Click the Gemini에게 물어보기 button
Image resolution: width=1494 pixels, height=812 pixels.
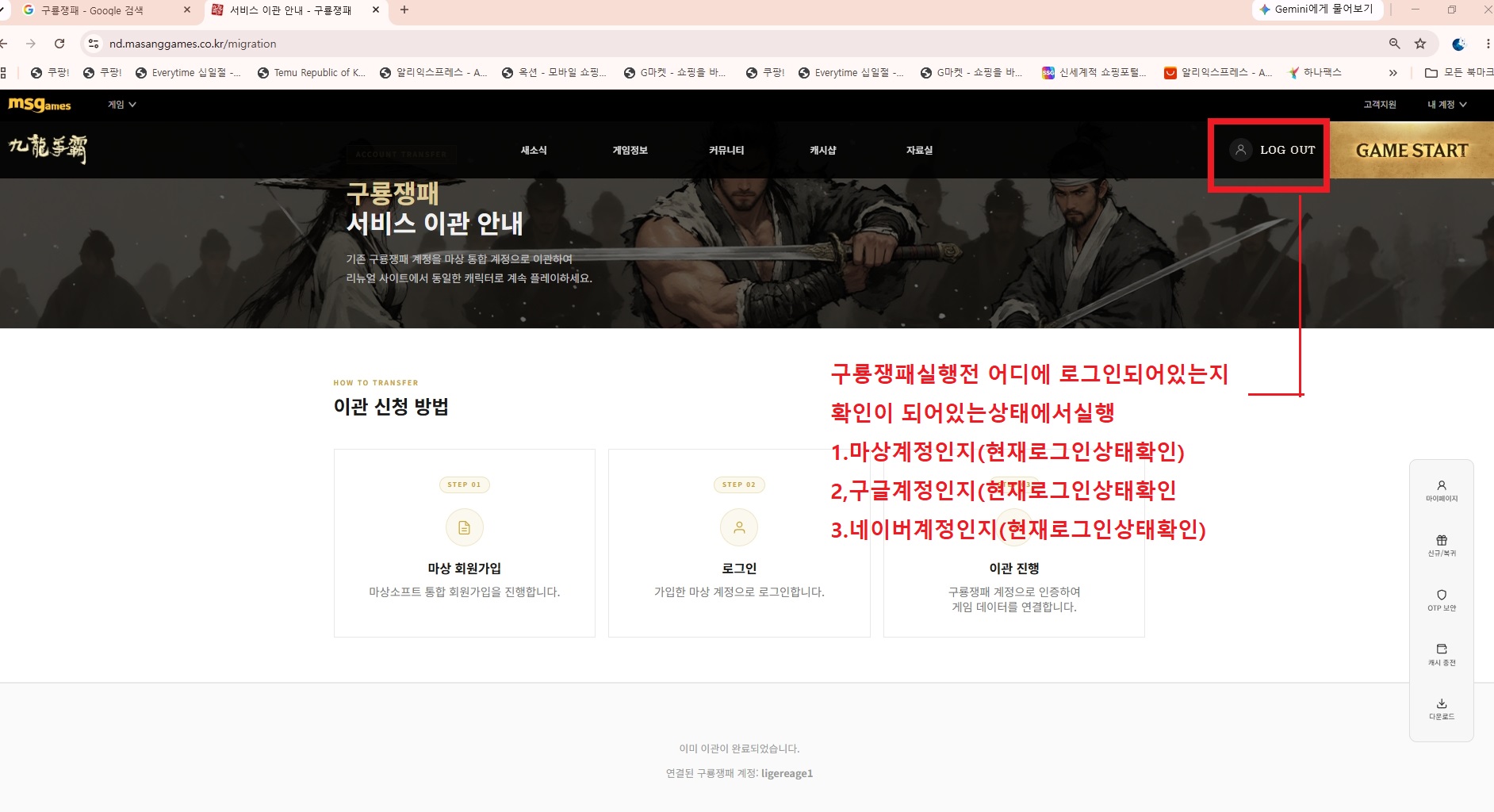pos(1316,10)
